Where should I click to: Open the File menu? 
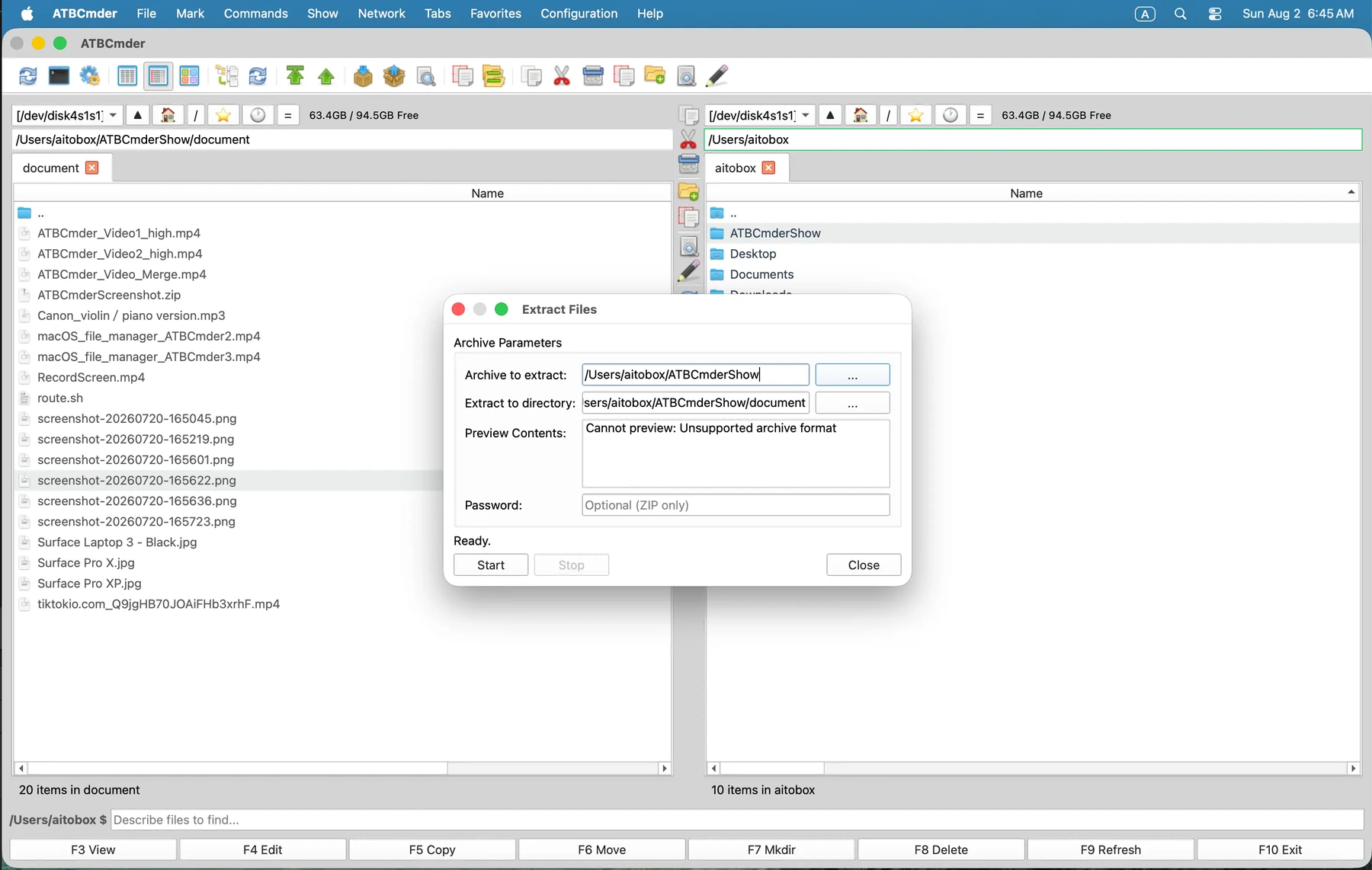coord(146,14)
